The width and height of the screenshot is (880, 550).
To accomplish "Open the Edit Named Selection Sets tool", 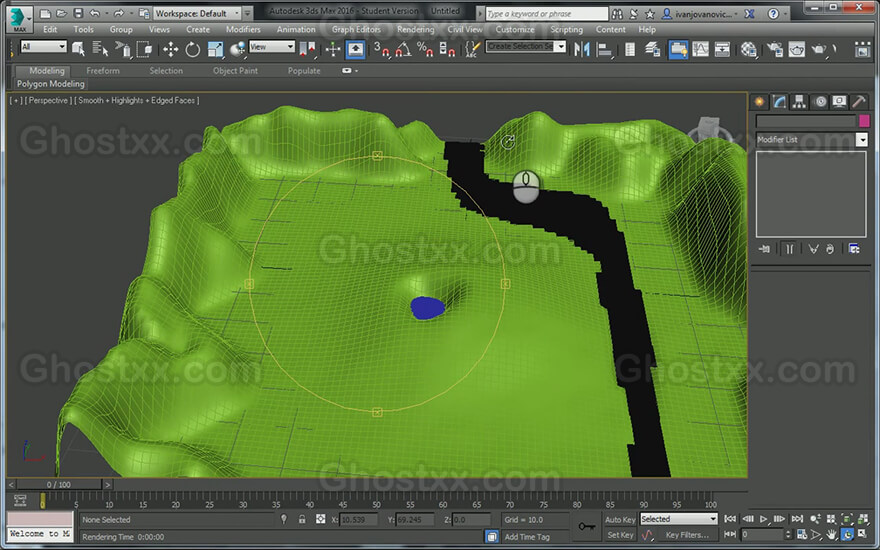I will (x=473, y=49).
